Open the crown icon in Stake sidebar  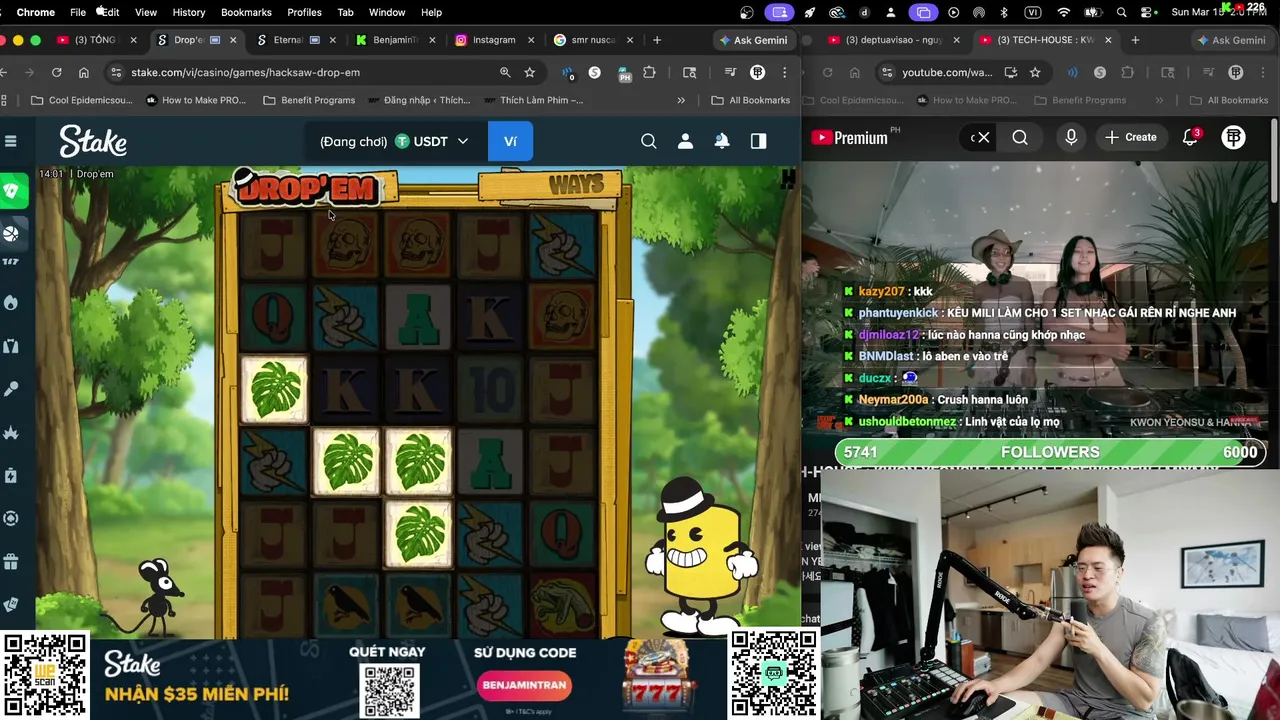click(11, 432)
